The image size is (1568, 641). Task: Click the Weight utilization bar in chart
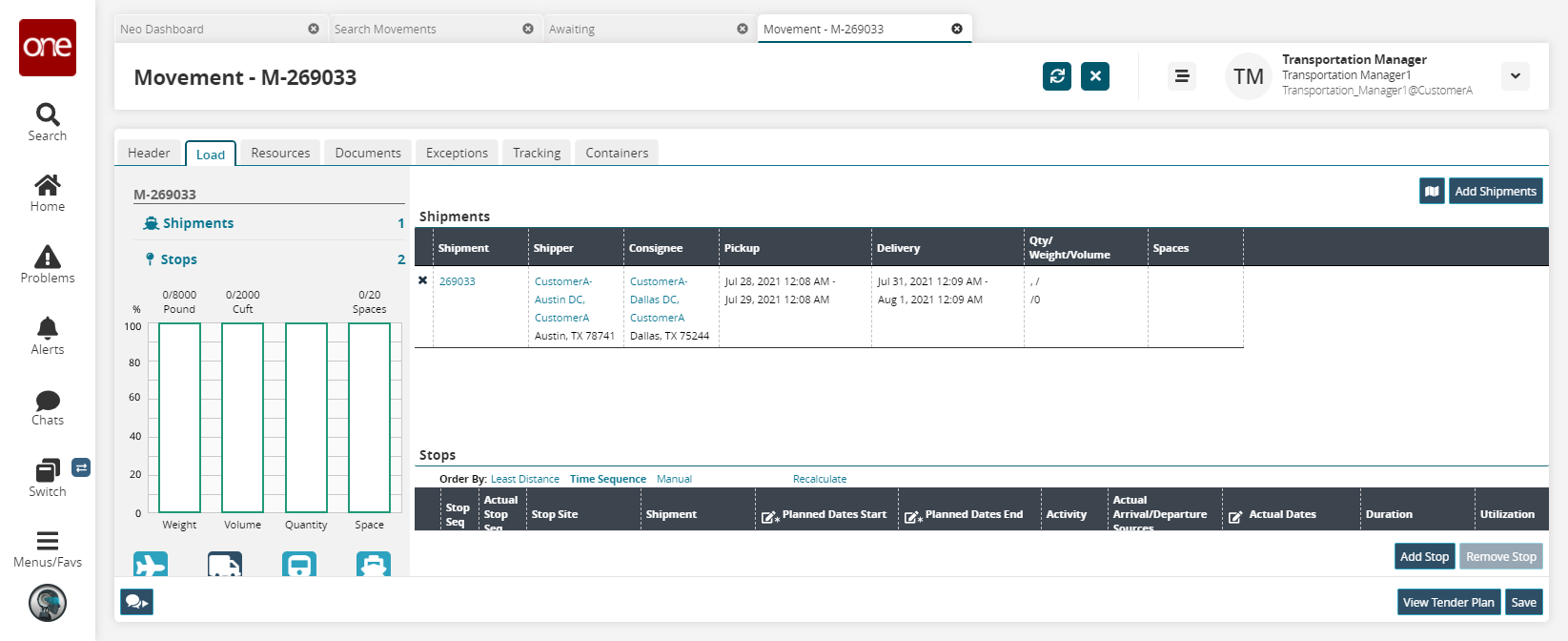coord(179,418)
